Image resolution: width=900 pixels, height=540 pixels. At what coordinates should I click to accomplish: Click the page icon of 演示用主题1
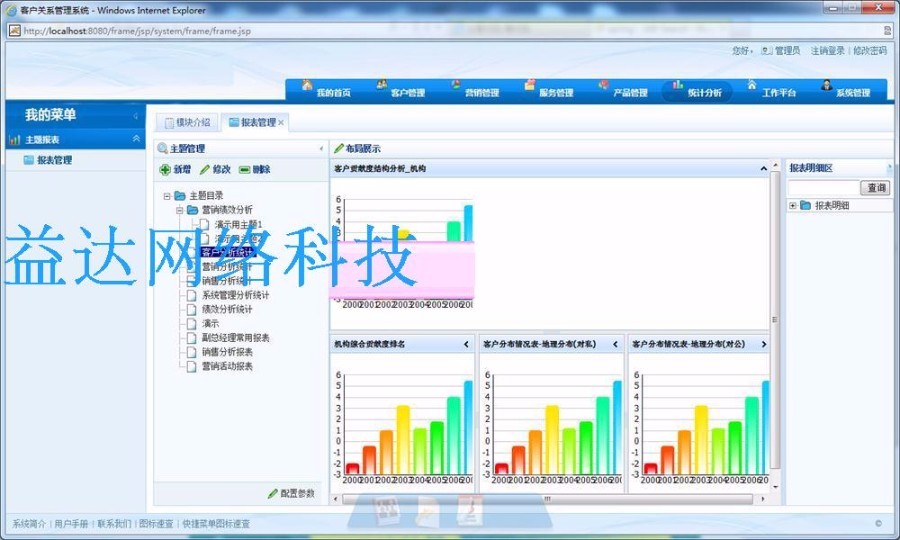click(x=204, y=224)
